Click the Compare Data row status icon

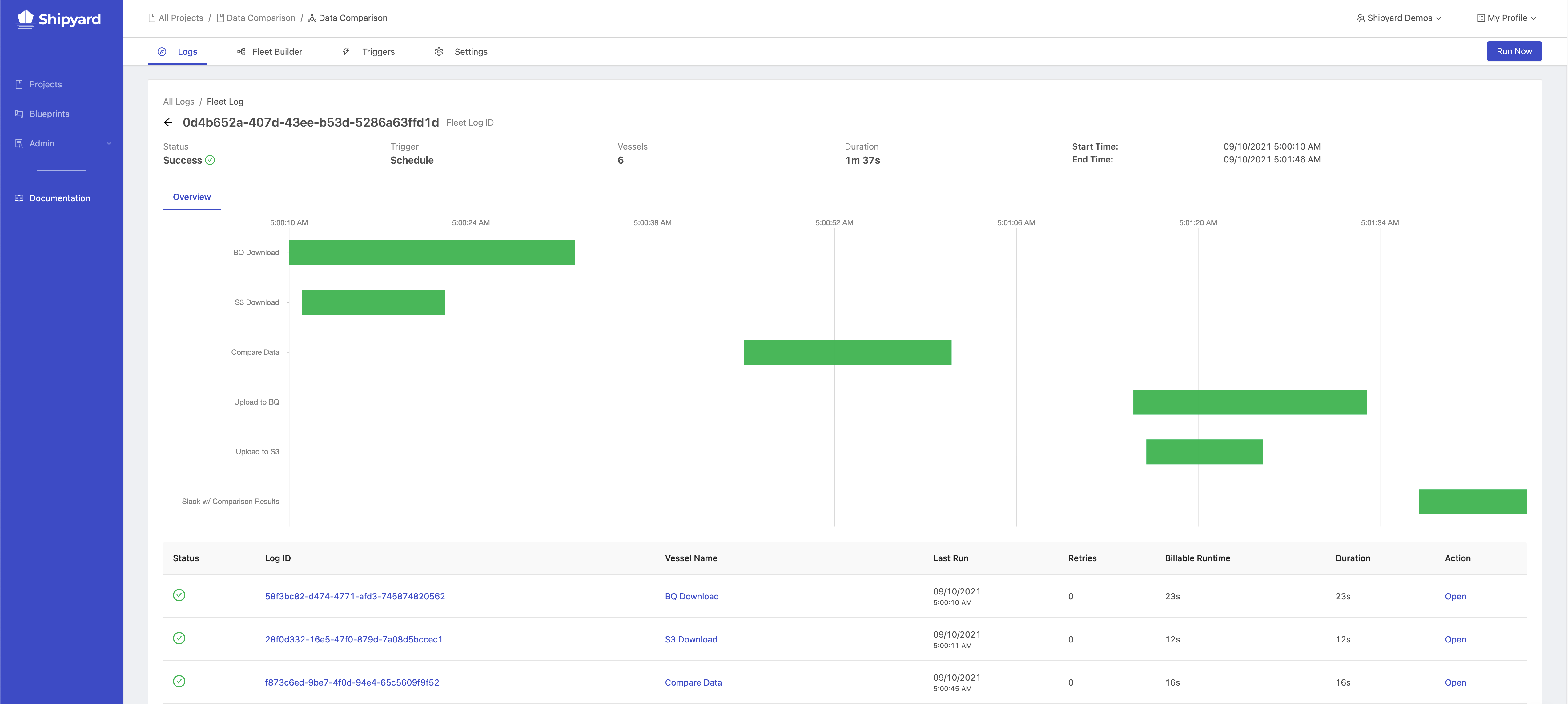click(179, 682)
